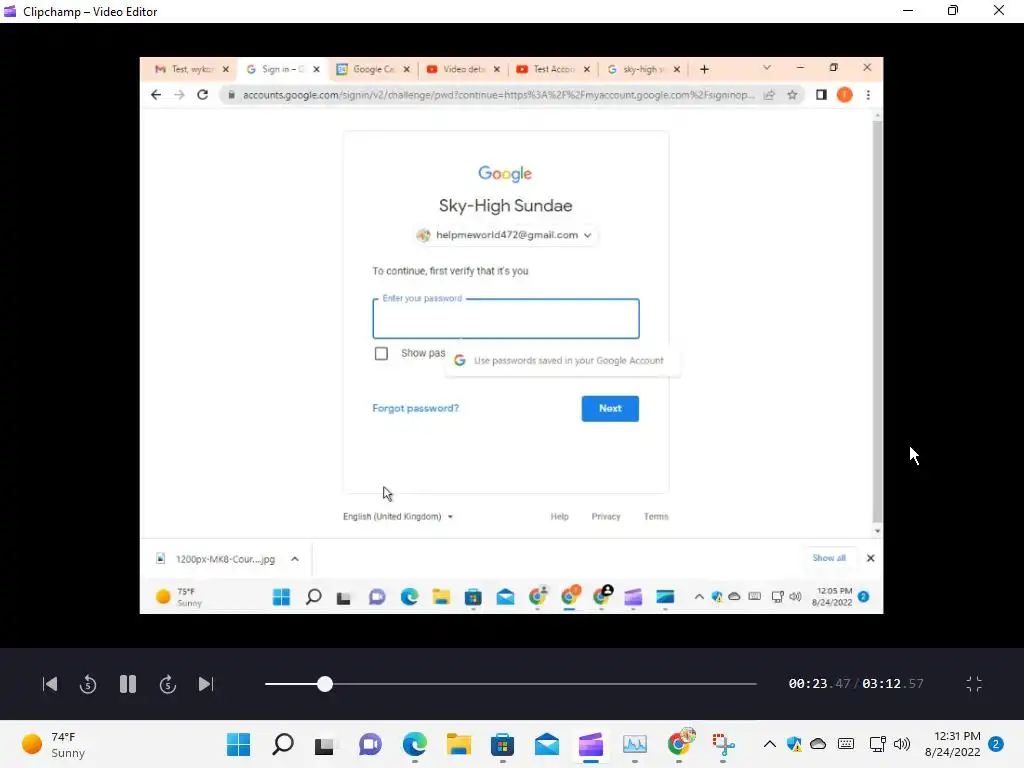Screen dimensions: 1024x768
Task: Add a new tab in recorded Chrome
Action: [704, 69]
